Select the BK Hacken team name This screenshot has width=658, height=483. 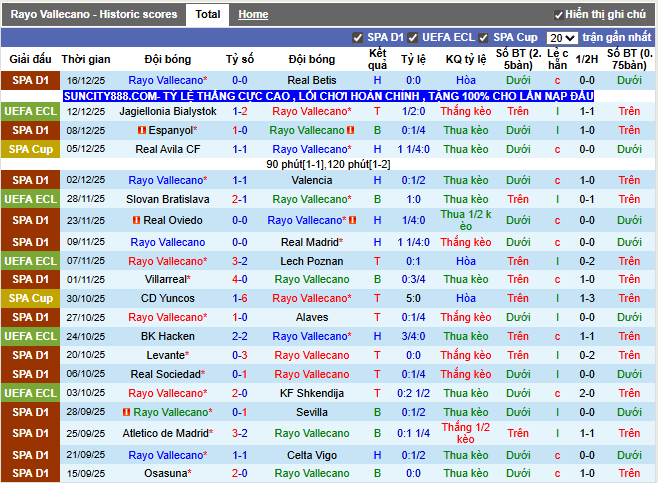click(x=168, y=336)
